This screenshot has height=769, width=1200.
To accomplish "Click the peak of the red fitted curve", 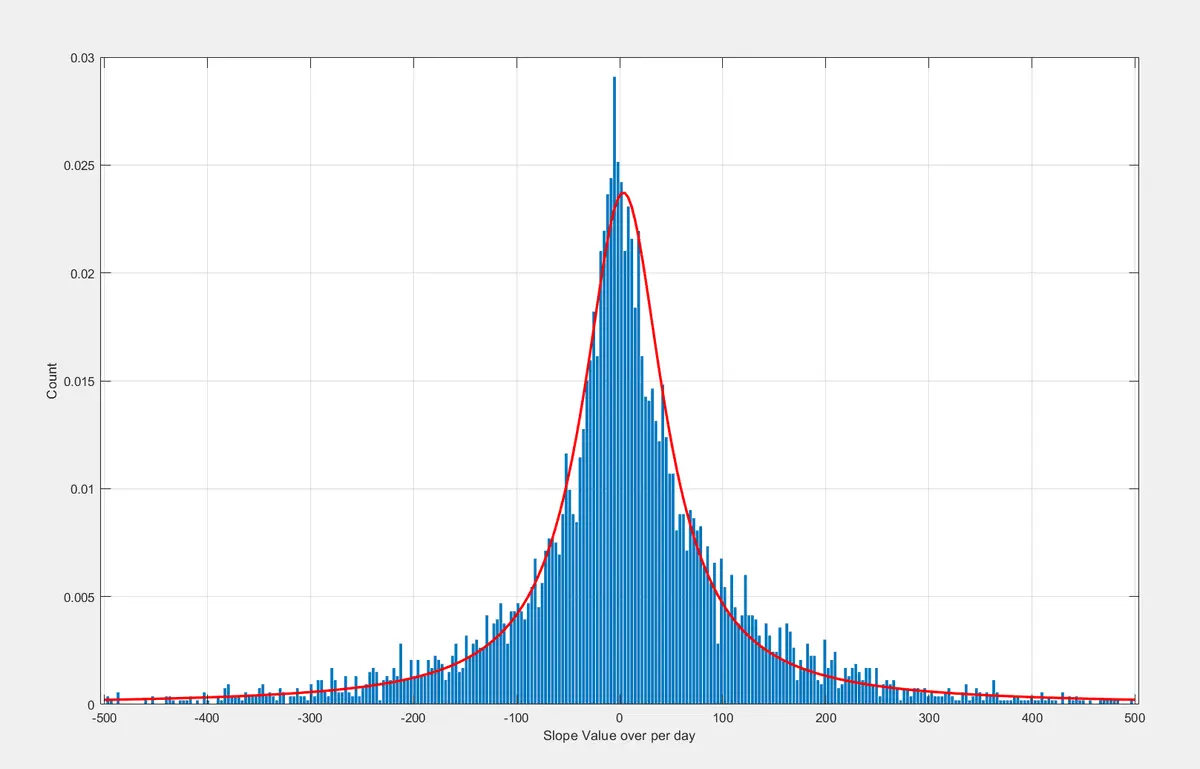I will [x=623, y=193].
